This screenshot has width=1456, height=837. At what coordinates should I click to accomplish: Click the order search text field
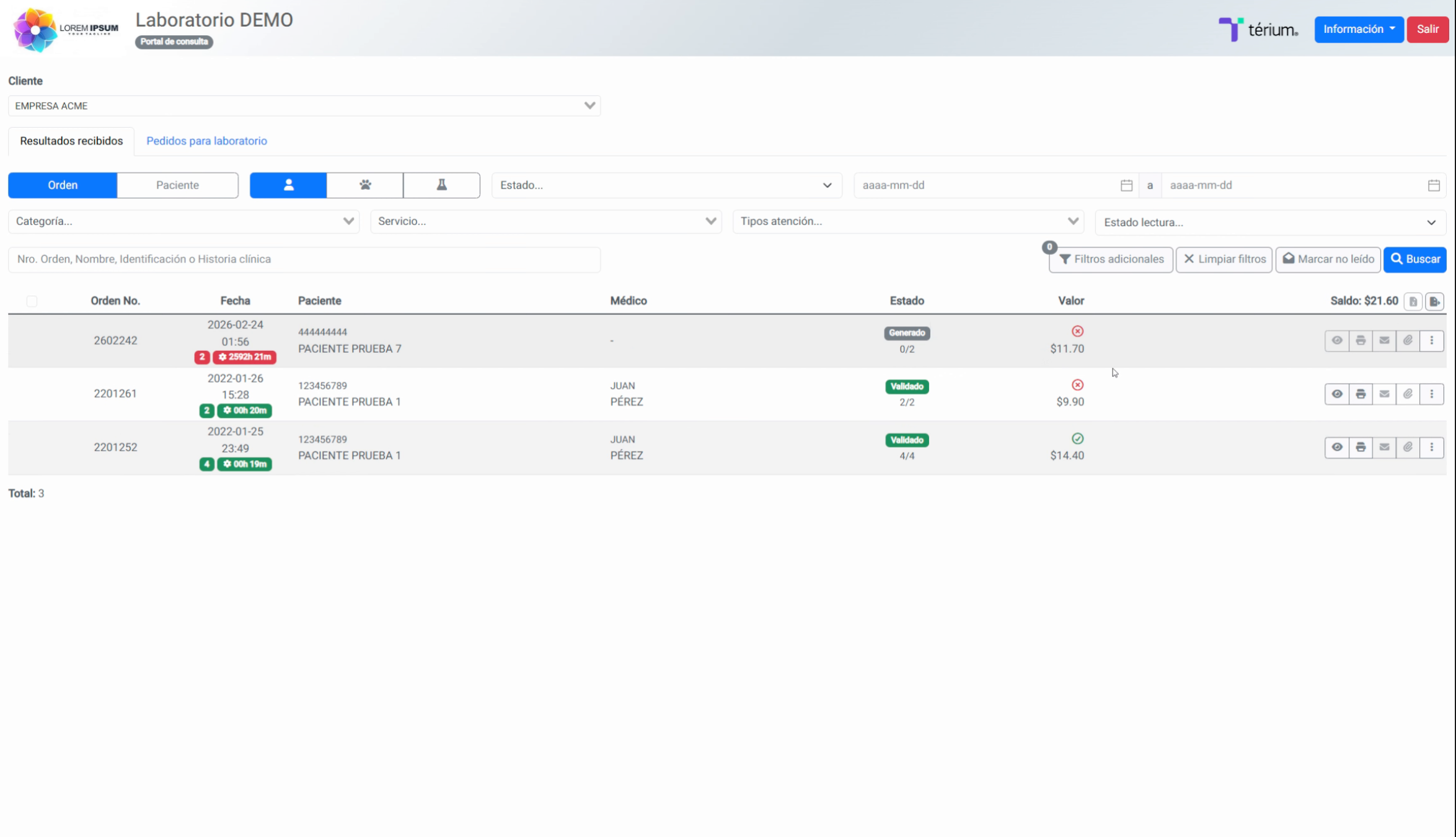(304, 259)
